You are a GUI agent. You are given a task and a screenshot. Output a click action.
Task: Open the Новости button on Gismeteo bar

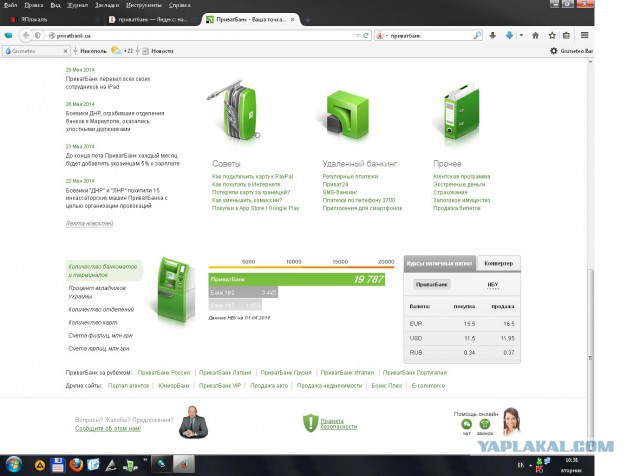[x=158, y=51]
